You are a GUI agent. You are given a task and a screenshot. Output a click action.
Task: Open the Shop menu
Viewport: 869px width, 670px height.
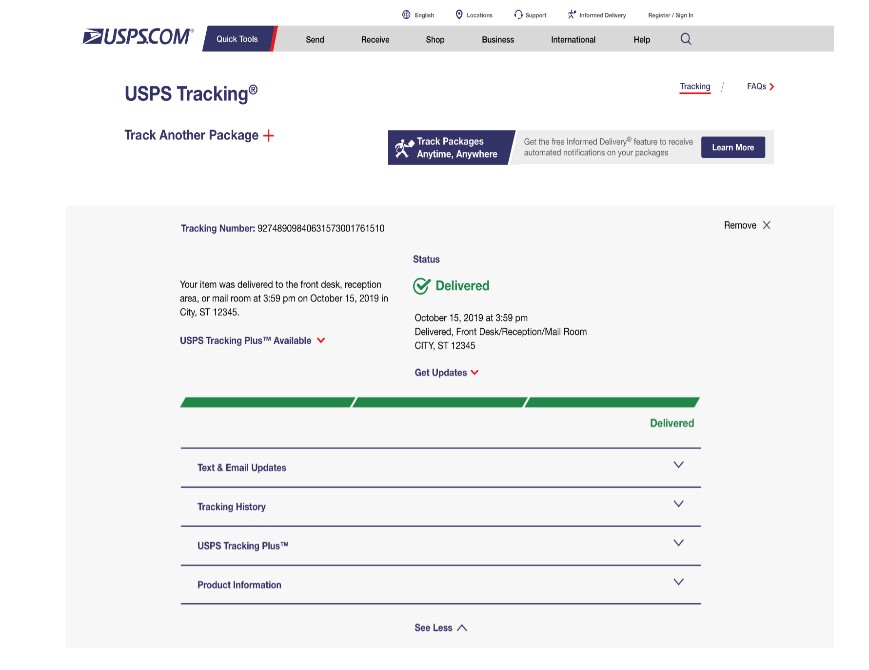pyautogui.click(x=435, y=39)
